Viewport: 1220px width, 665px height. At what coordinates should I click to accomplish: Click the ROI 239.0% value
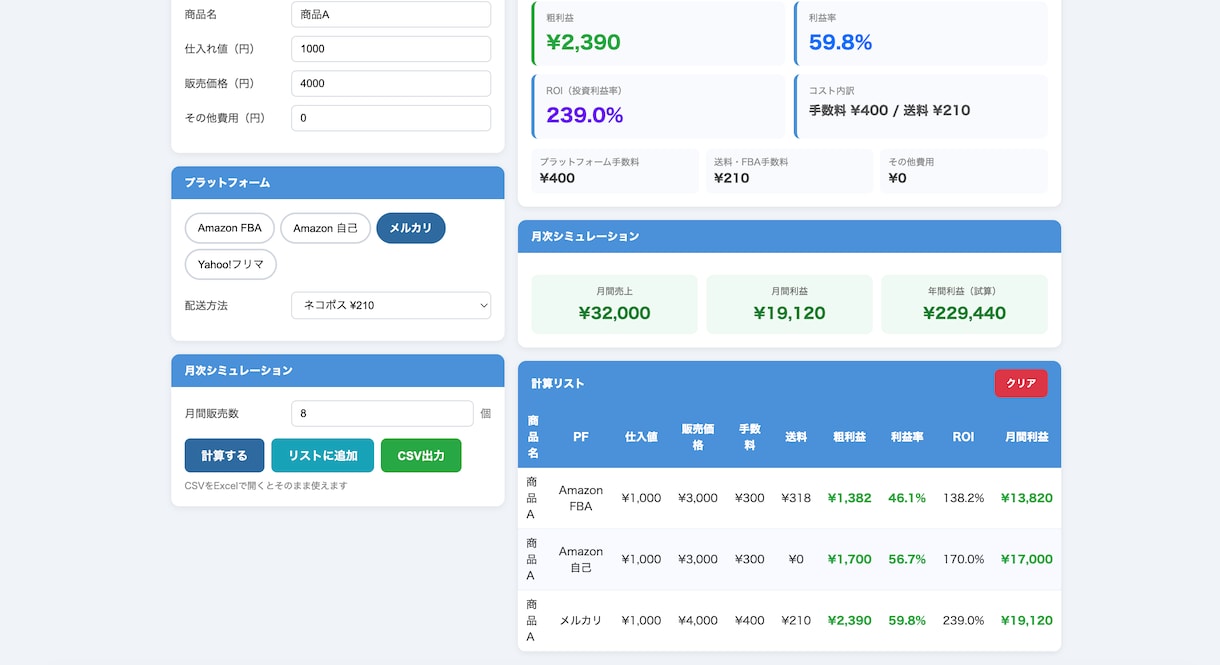point(585,115)
